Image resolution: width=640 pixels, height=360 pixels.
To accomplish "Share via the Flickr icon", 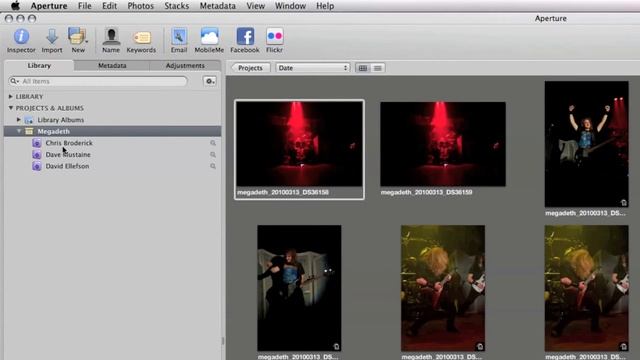I will 274,36.
